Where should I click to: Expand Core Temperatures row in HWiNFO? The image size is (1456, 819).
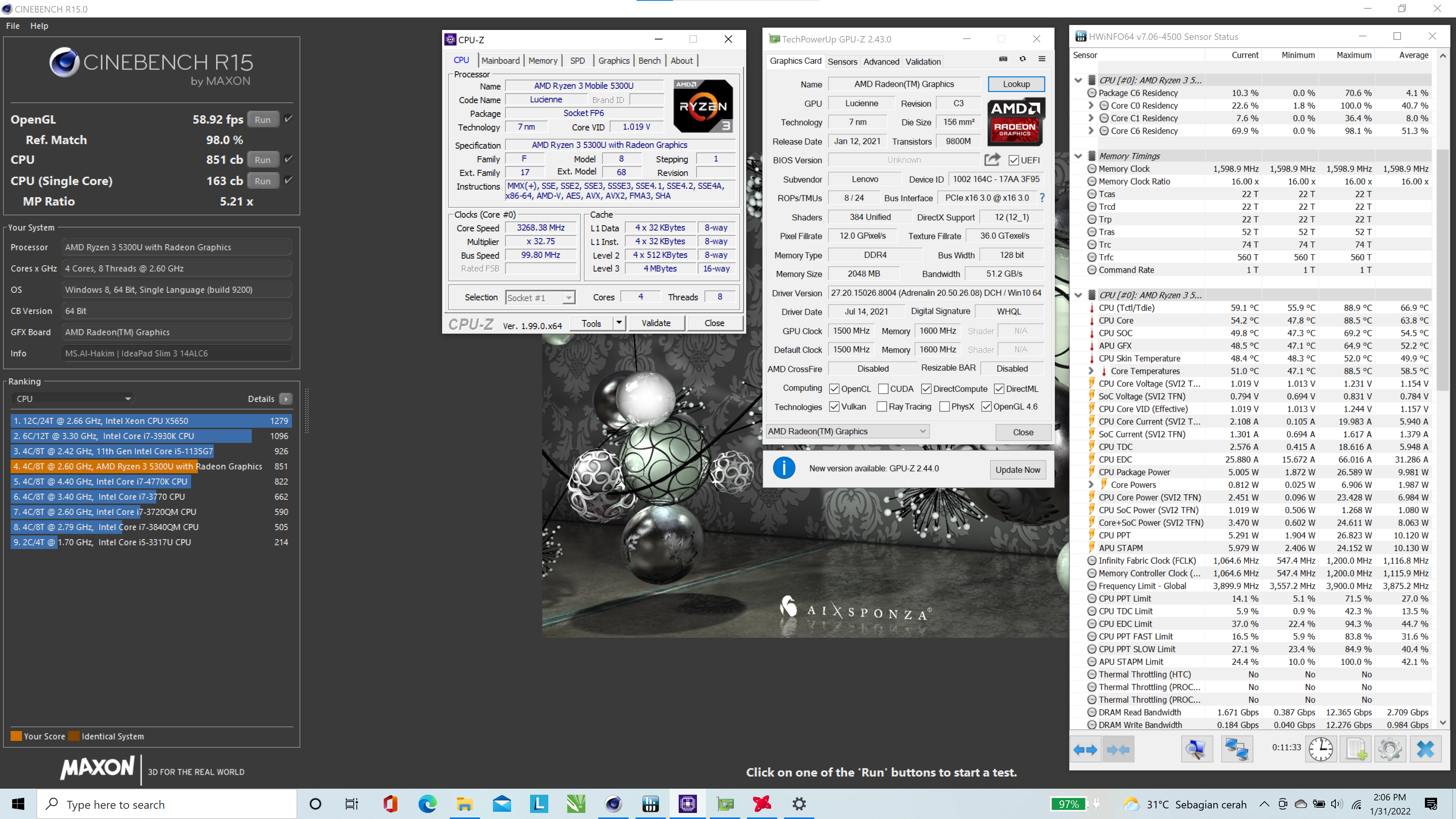click(x=1091, y=371)
